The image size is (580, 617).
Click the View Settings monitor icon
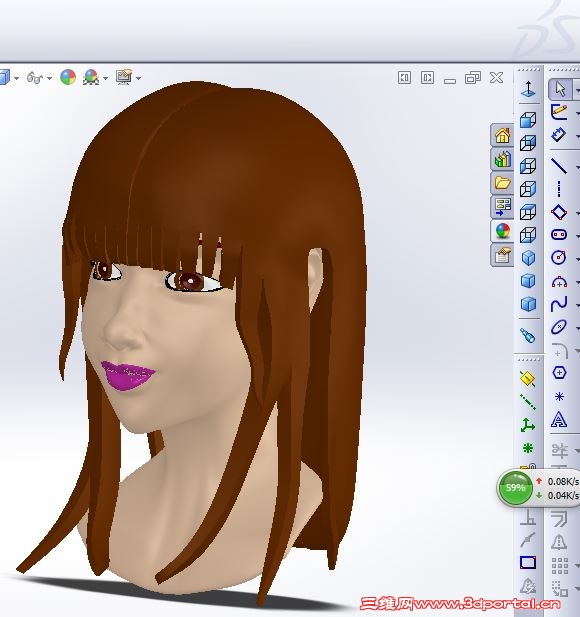(124, 77)
